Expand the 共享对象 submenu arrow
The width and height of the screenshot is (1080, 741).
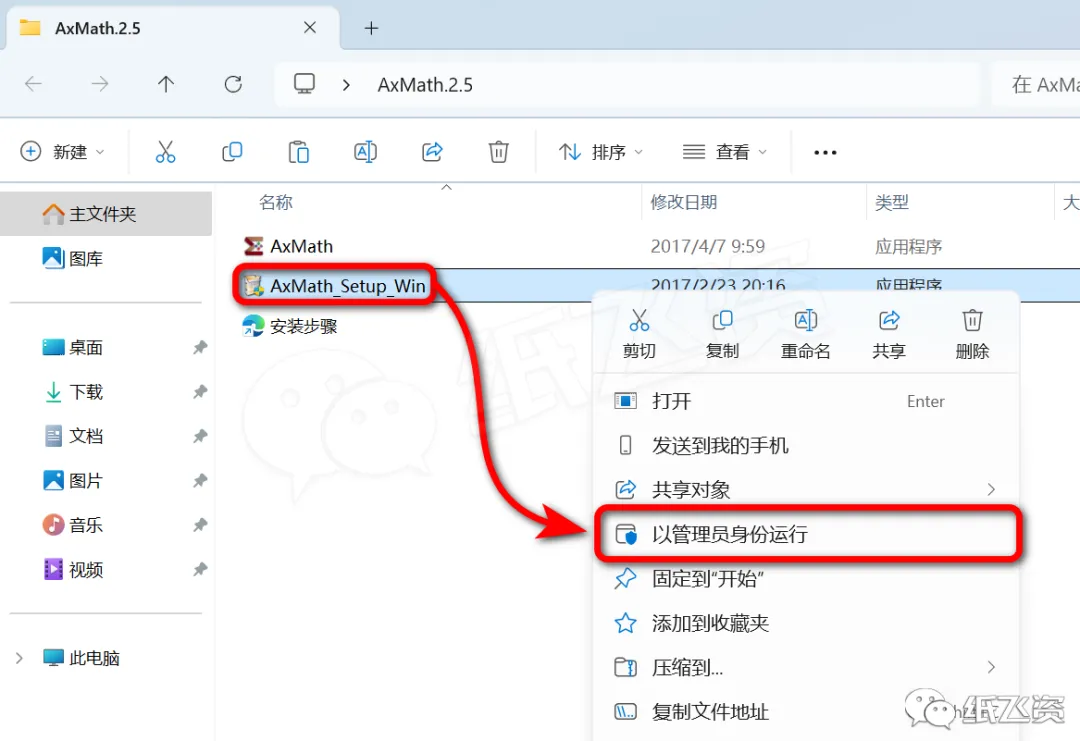[990, 490]
